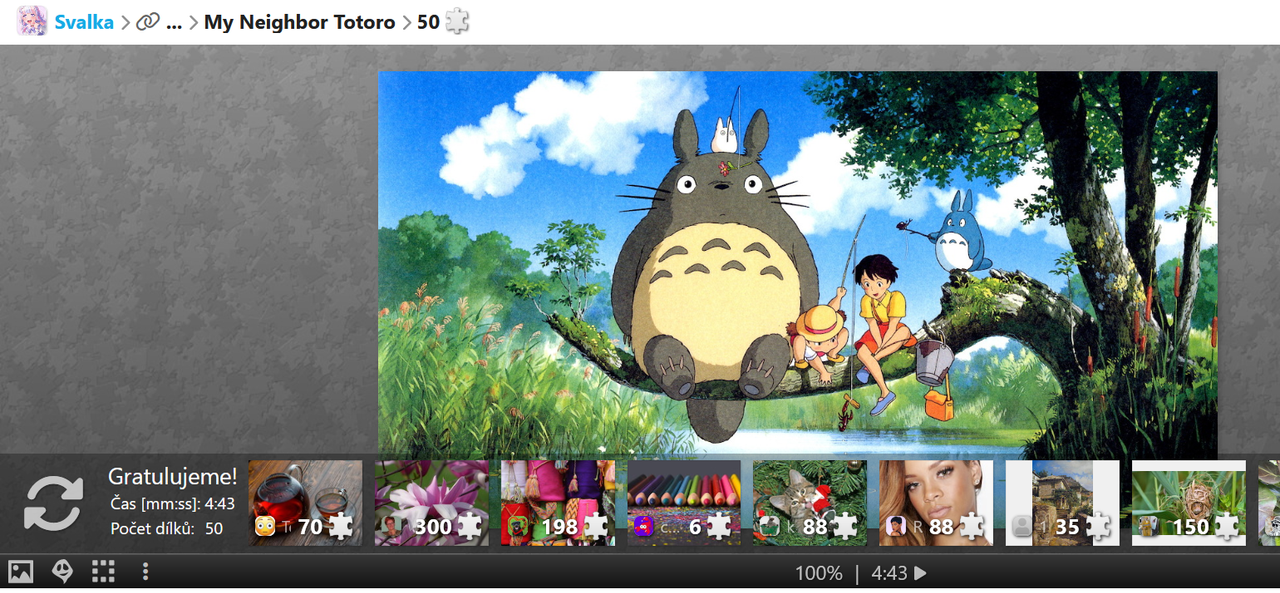Screen dimensions: 1280x593
Task: Click the user avatar on the 70-piece thumbnail
Action: pyautogui.click(x=265, y=526)
